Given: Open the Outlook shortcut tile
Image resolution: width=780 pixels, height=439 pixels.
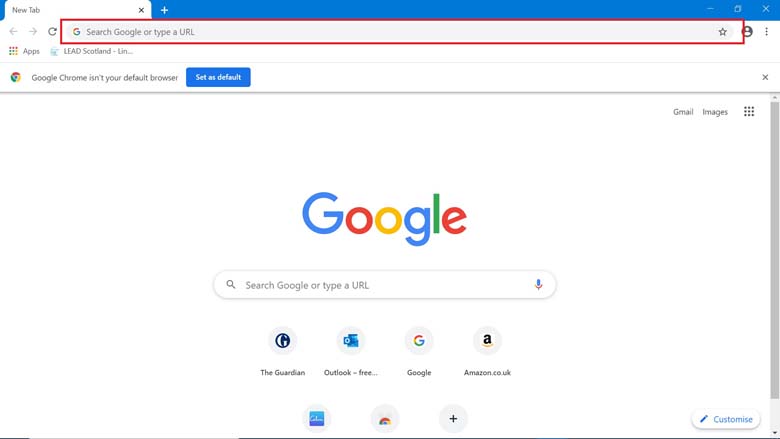Looking at the screenshot, I should [x=351, y=342].
